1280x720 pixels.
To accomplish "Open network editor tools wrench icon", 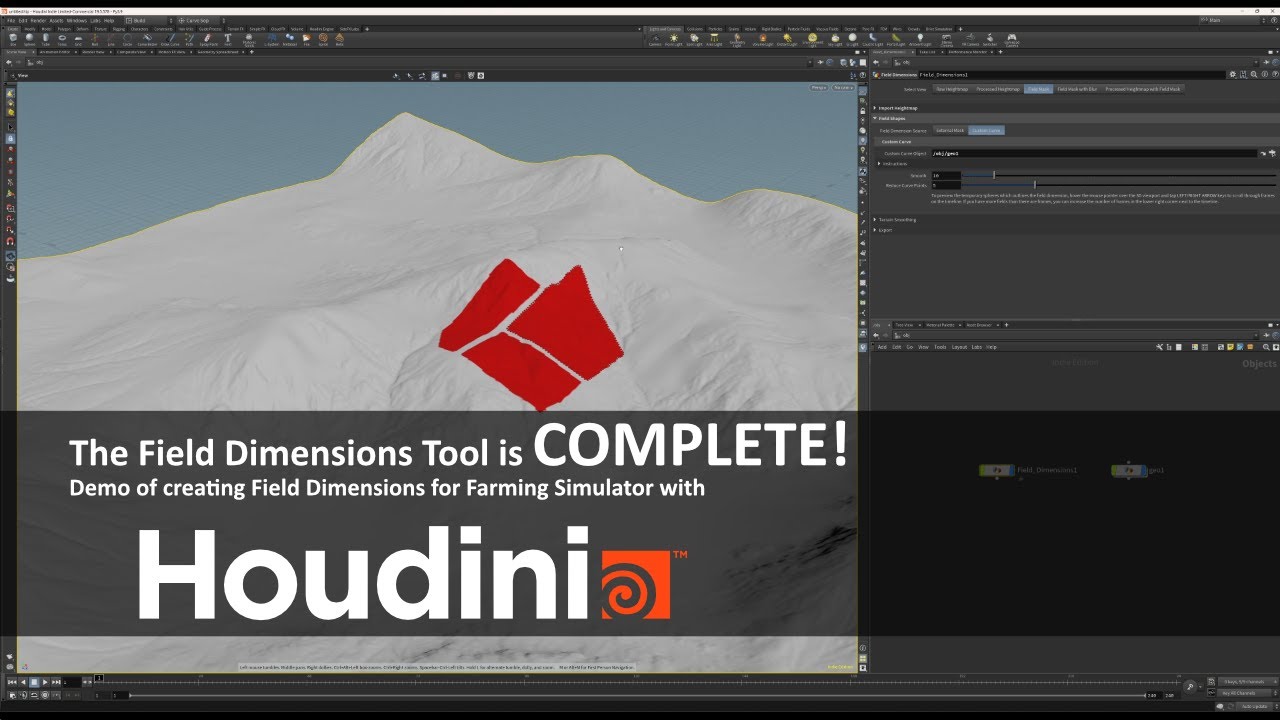I will (x=1159, y=347).
